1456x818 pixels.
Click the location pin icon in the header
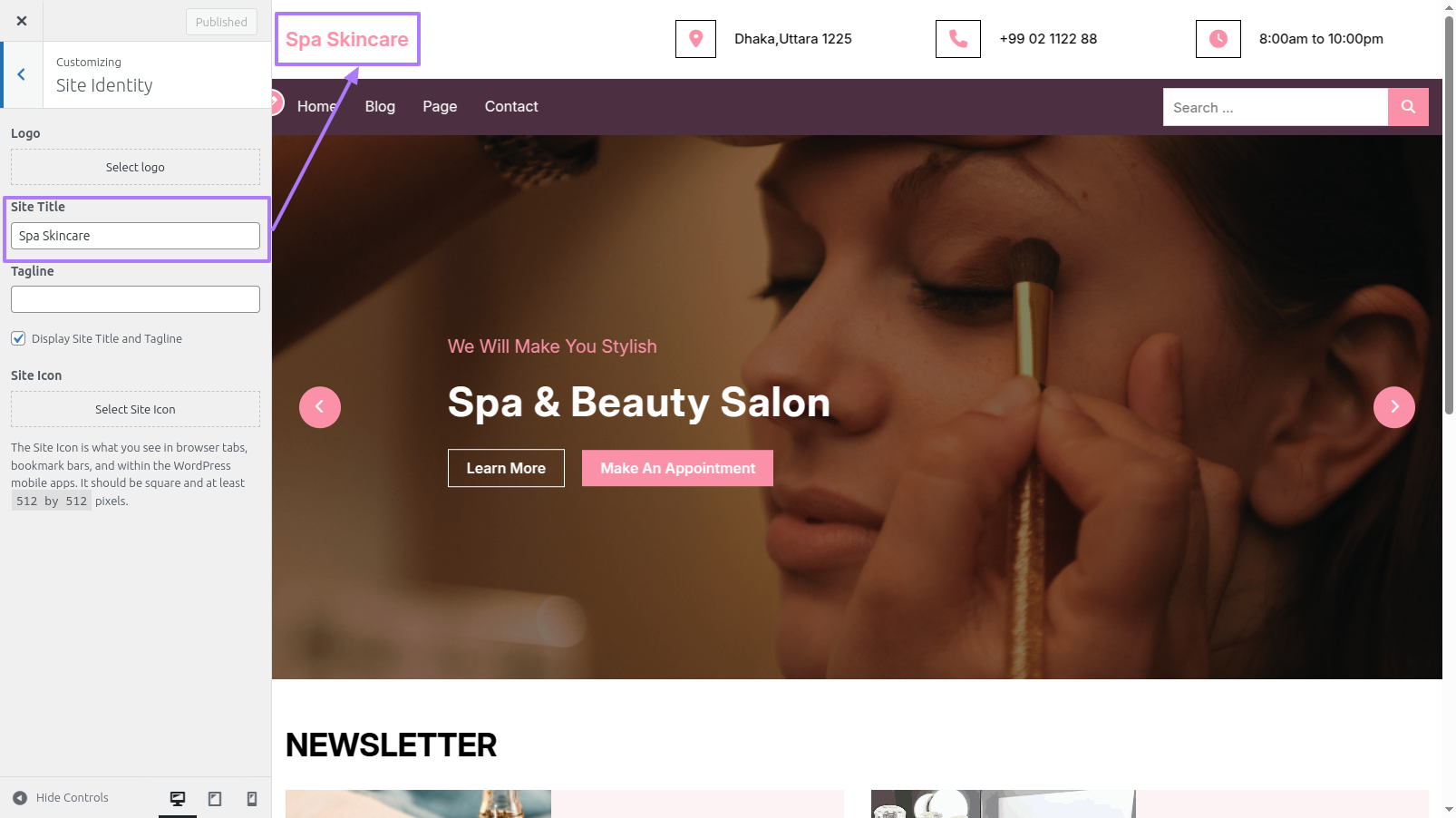point(695,39)
